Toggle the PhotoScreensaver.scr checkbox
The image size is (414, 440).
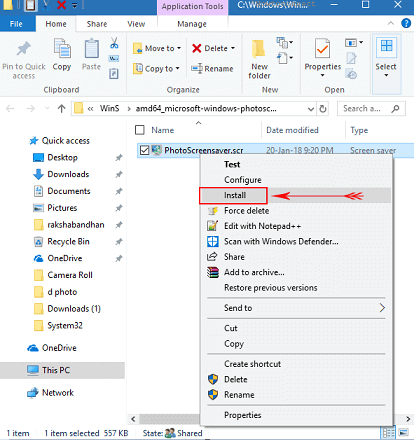pos(144,150)
